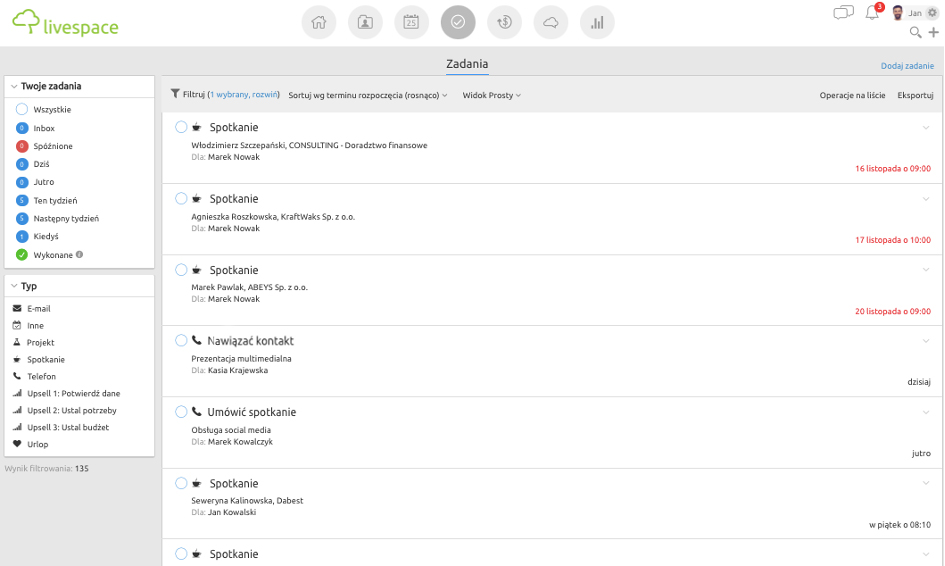Open the tasks checkmark icon in navigation
Screen dimensions: 945x566
(x=458, y=22)
